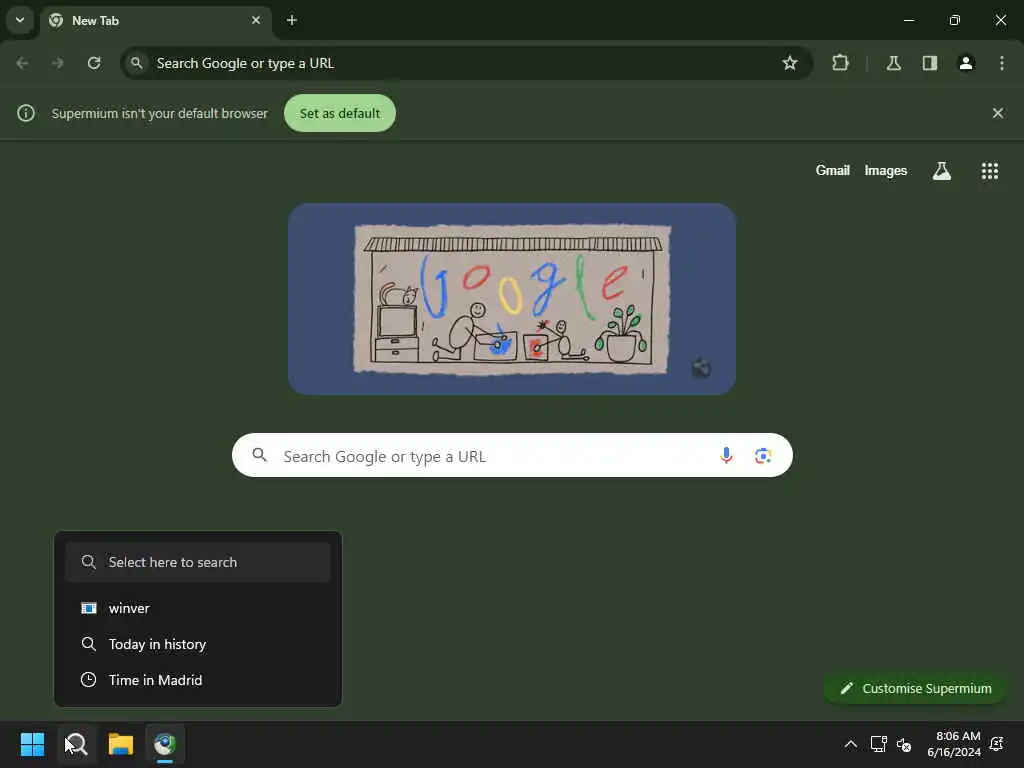1024x768 pixels.
Task: Close the New Tab tab
Action: [256, 20]
